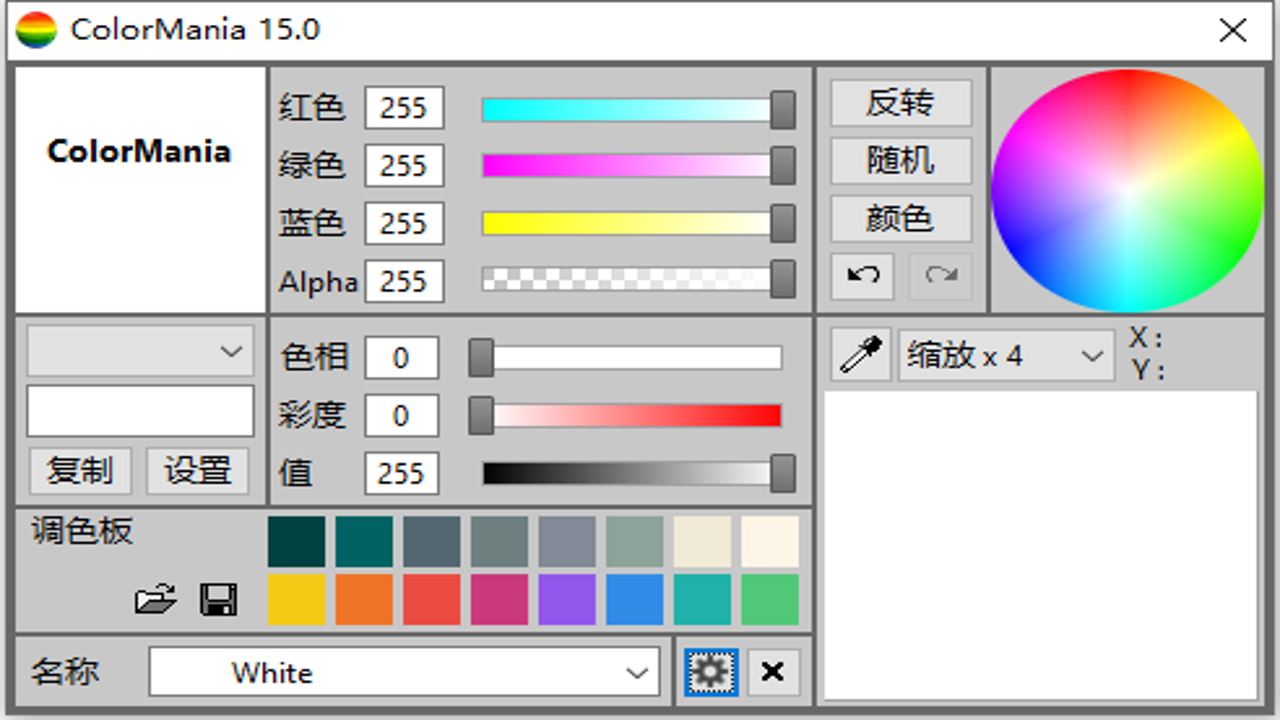
Task: Expand the 缩放 x 4 zoom dropdown
Action: (x=1007, y=356)
